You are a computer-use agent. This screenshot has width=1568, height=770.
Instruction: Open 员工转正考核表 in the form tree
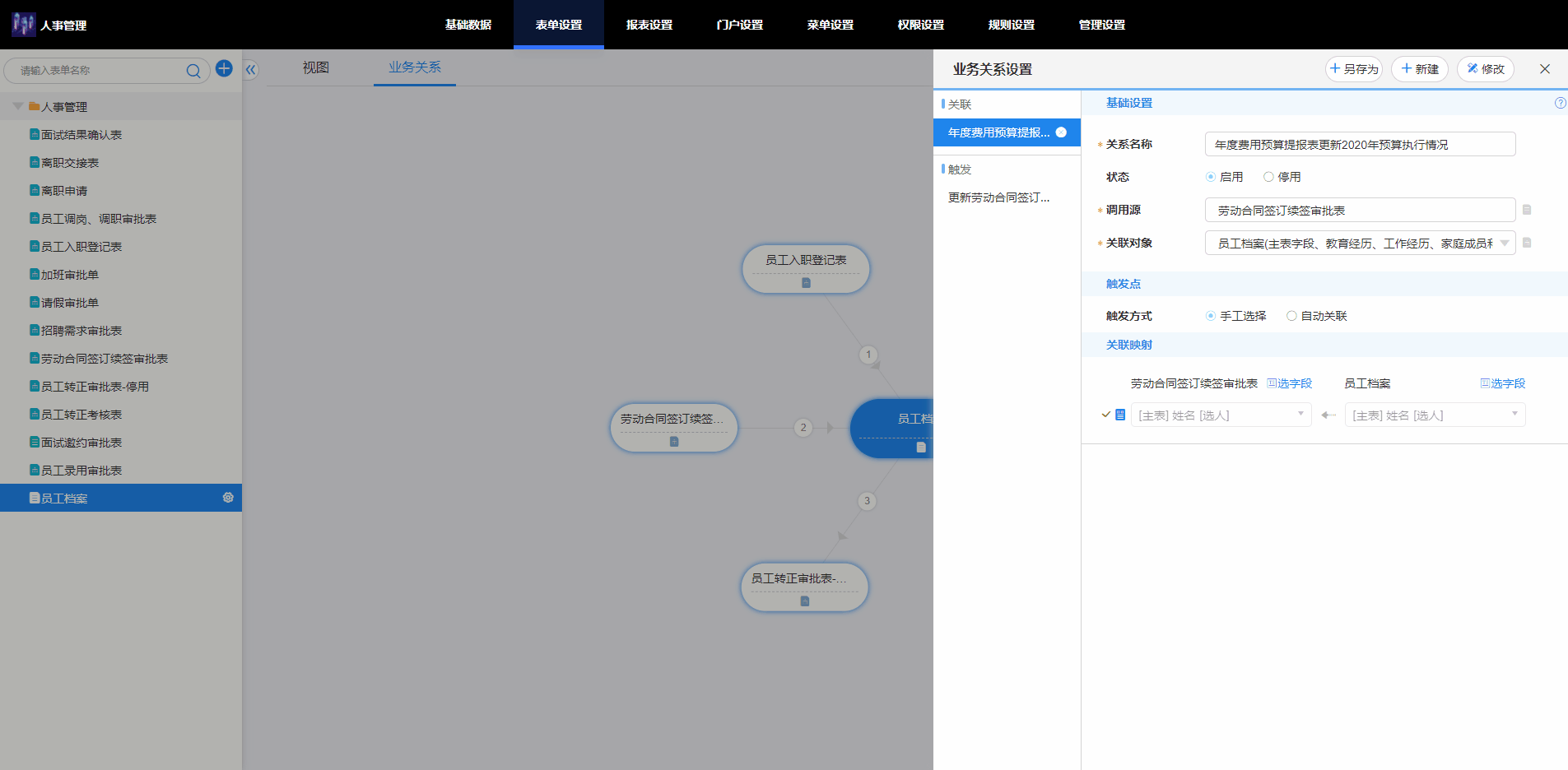81,415
